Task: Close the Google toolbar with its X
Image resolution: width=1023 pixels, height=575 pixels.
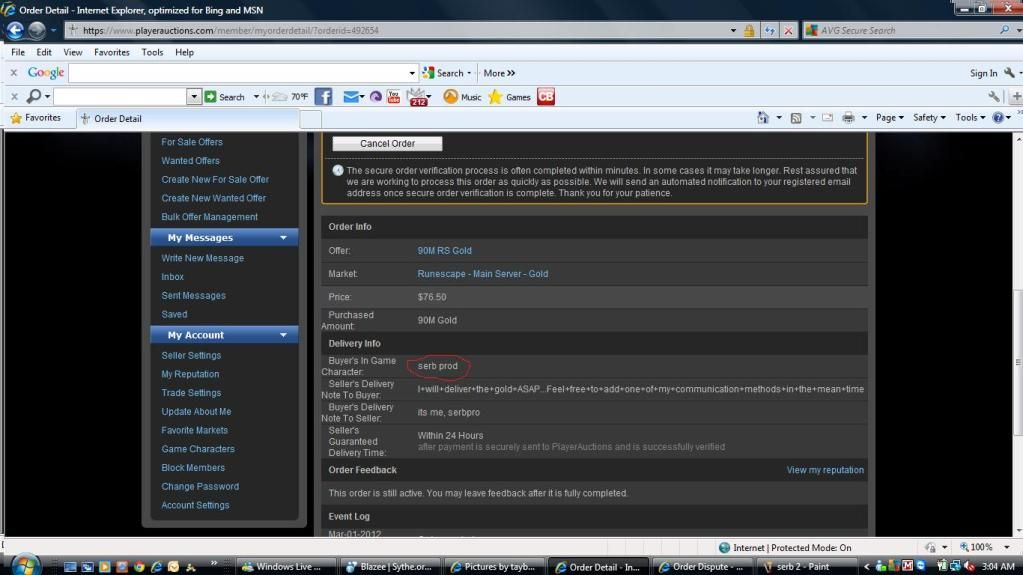Action: pyautogui.click(x=14, y=72)
